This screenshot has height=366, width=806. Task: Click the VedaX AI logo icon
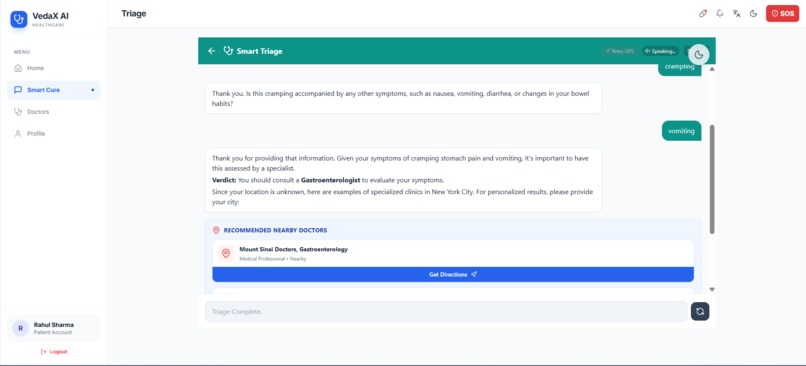click(x=19, y=20)
